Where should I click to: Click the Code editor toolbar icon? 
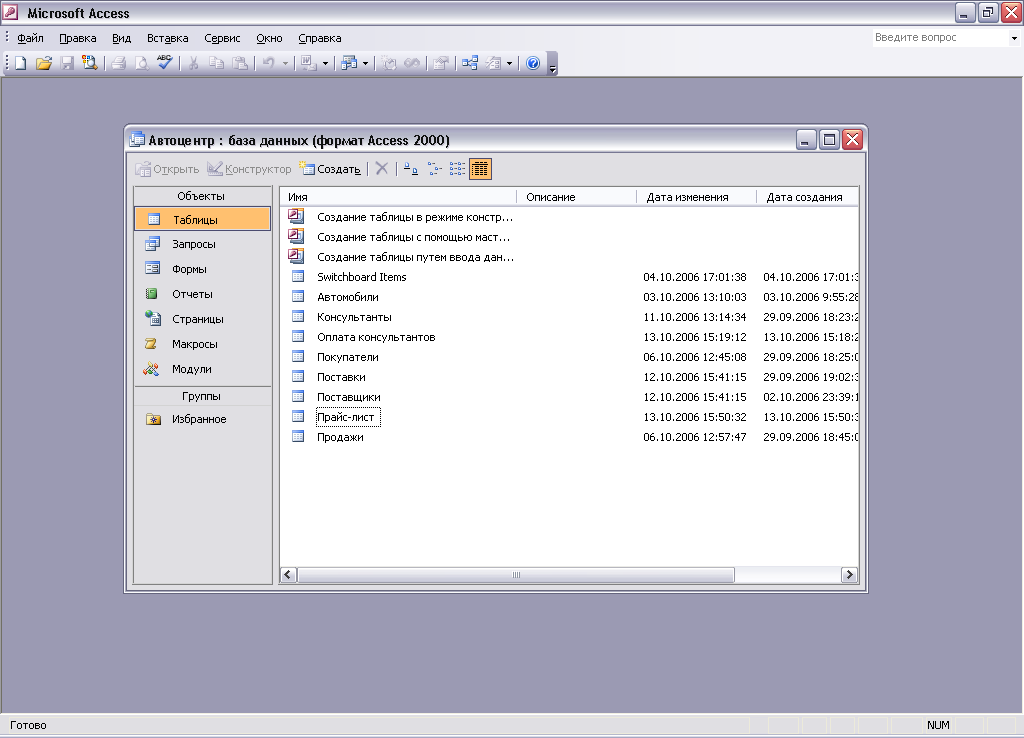coord(389,63)
